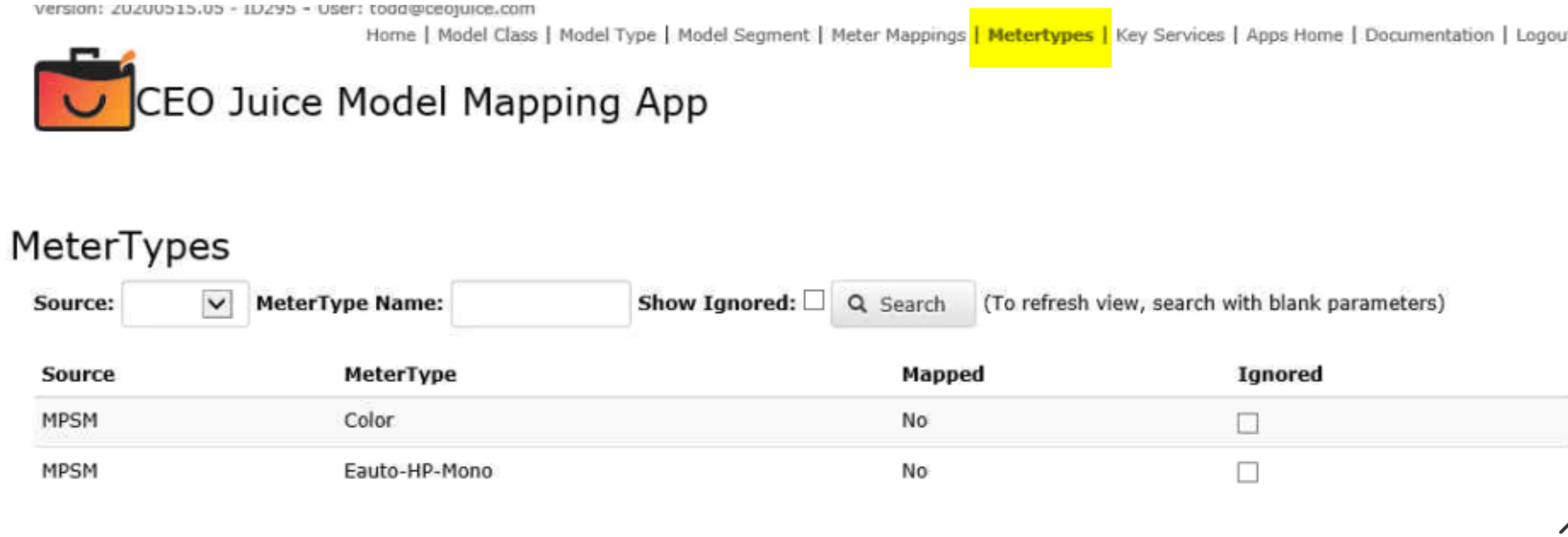1568x537 pixels.
Task: Open the Documentation link
Action: [x=1428, y=35]
